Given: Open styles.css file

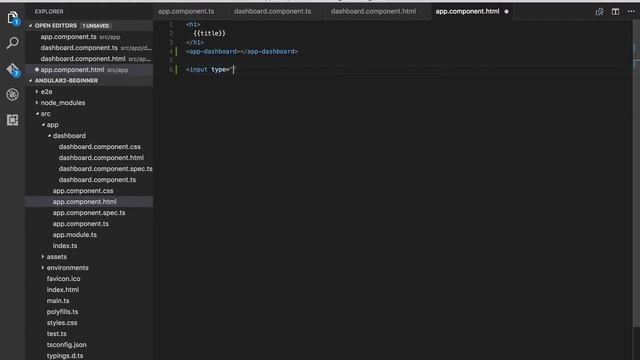Looking at the screenshot, I should tap(89, 323).
